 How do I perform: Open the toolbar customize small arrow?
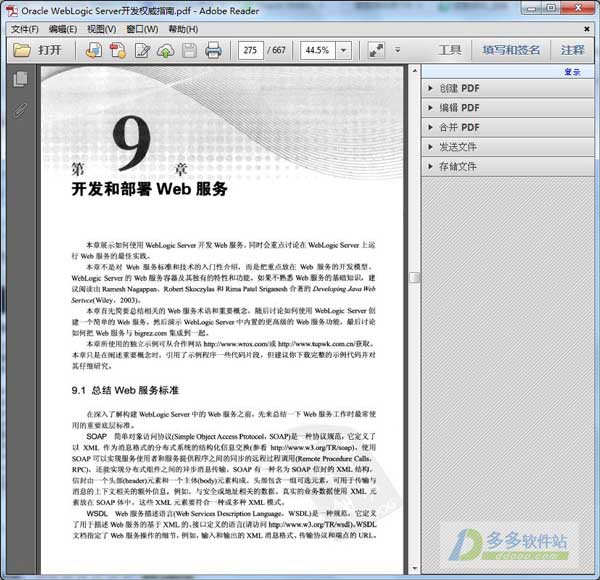(x=398, y=50)
